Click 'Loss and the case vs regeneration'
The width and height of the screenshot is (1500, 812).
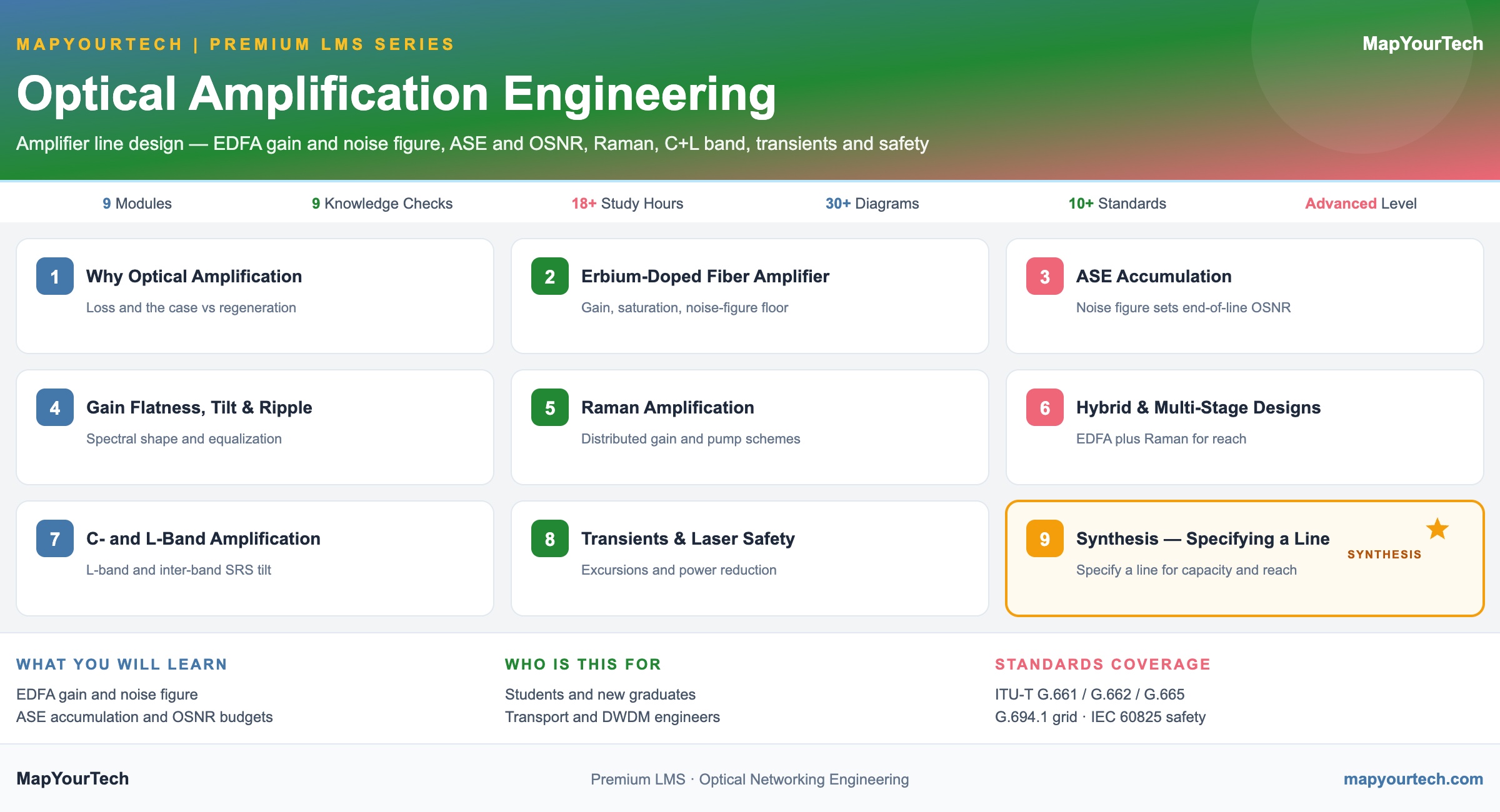point(191,307)
